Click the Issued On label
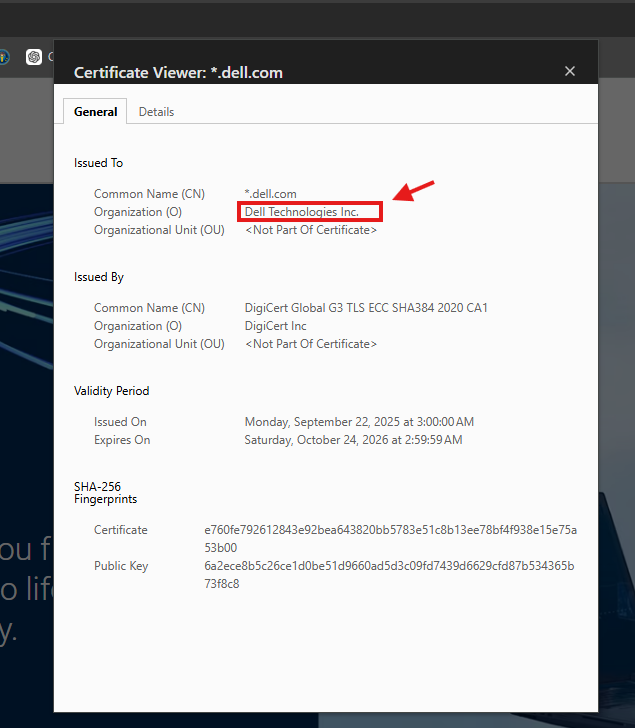Screen dimensions: 635x728 pos(120,422)
